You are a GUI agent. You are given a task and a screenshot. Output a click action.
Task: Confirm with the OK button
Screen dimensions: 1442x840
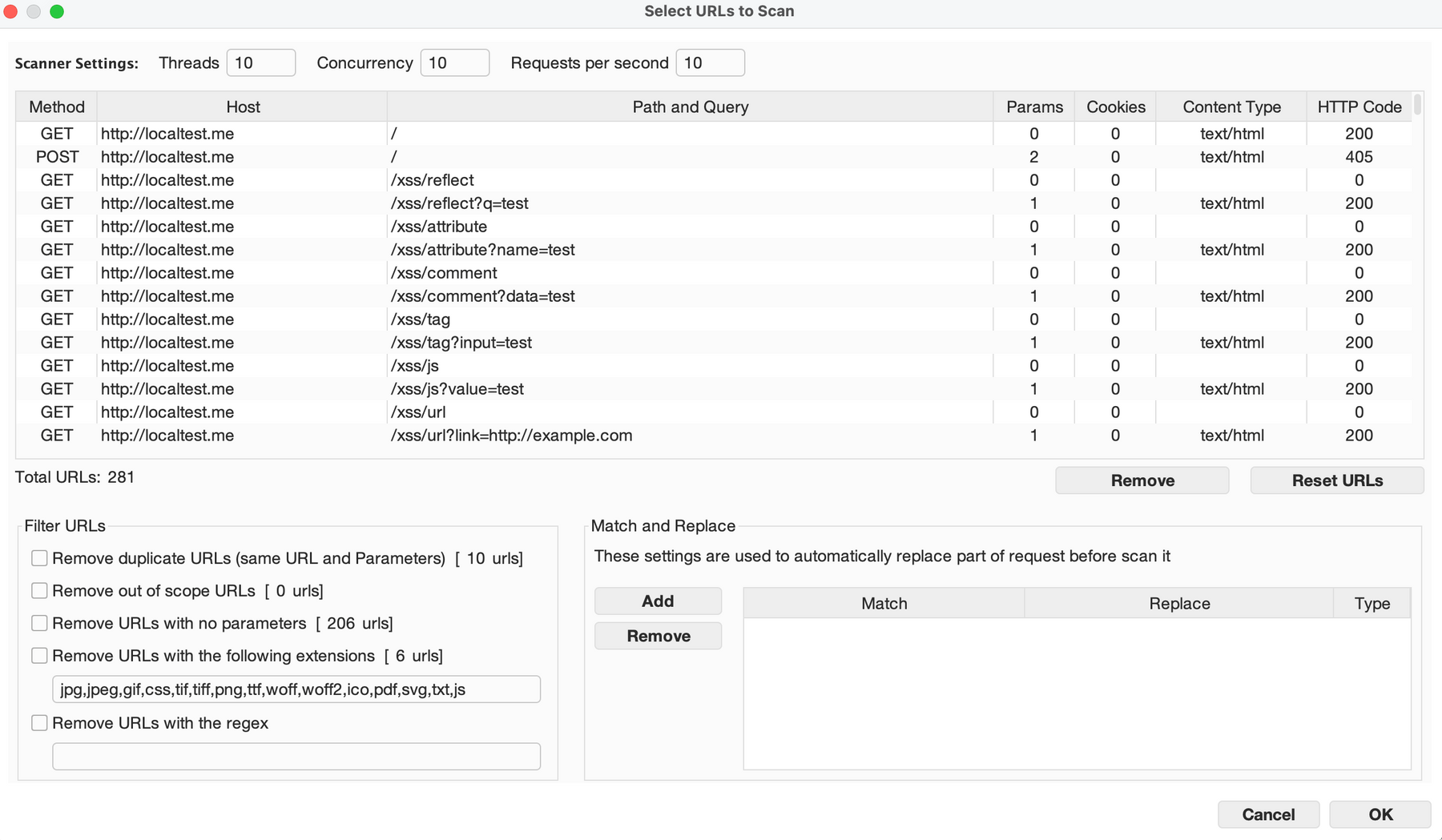pyautogui.click(x=1380, y=814)
